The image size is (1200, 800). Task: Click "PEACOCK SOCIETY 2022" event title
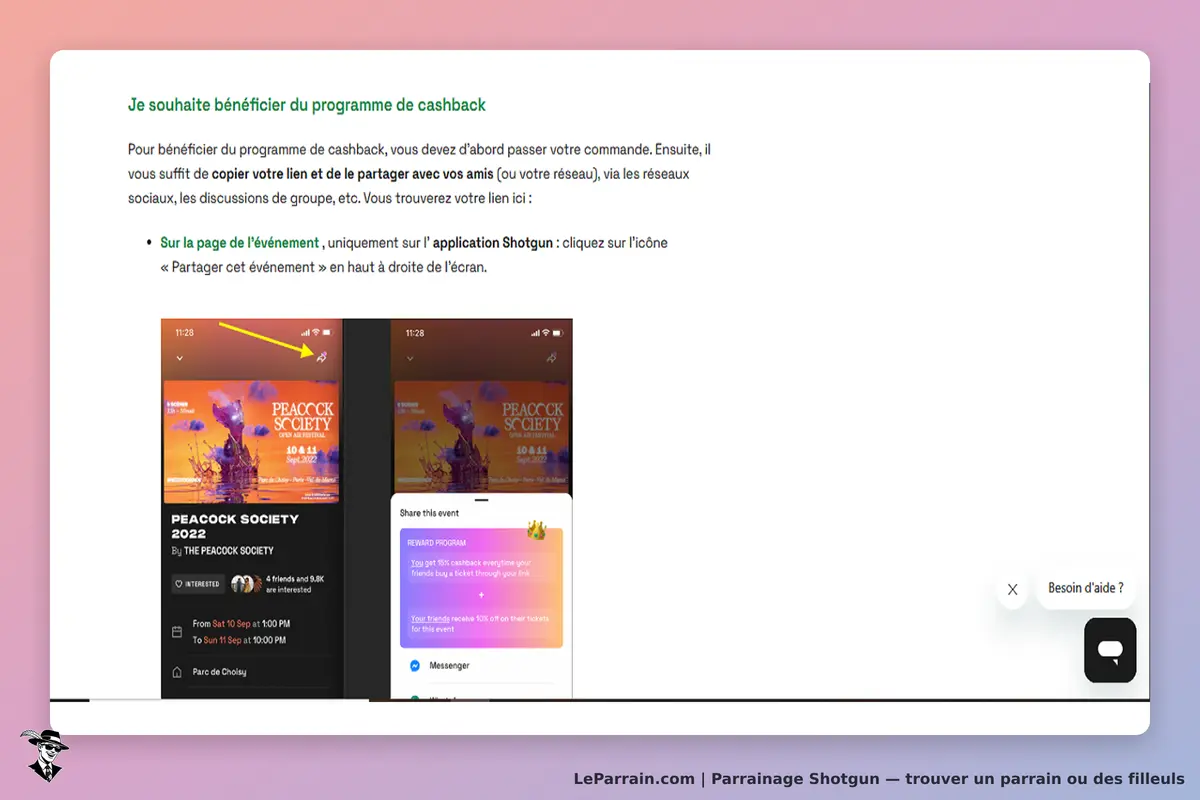pyautogui.click(x=235, y=526)
